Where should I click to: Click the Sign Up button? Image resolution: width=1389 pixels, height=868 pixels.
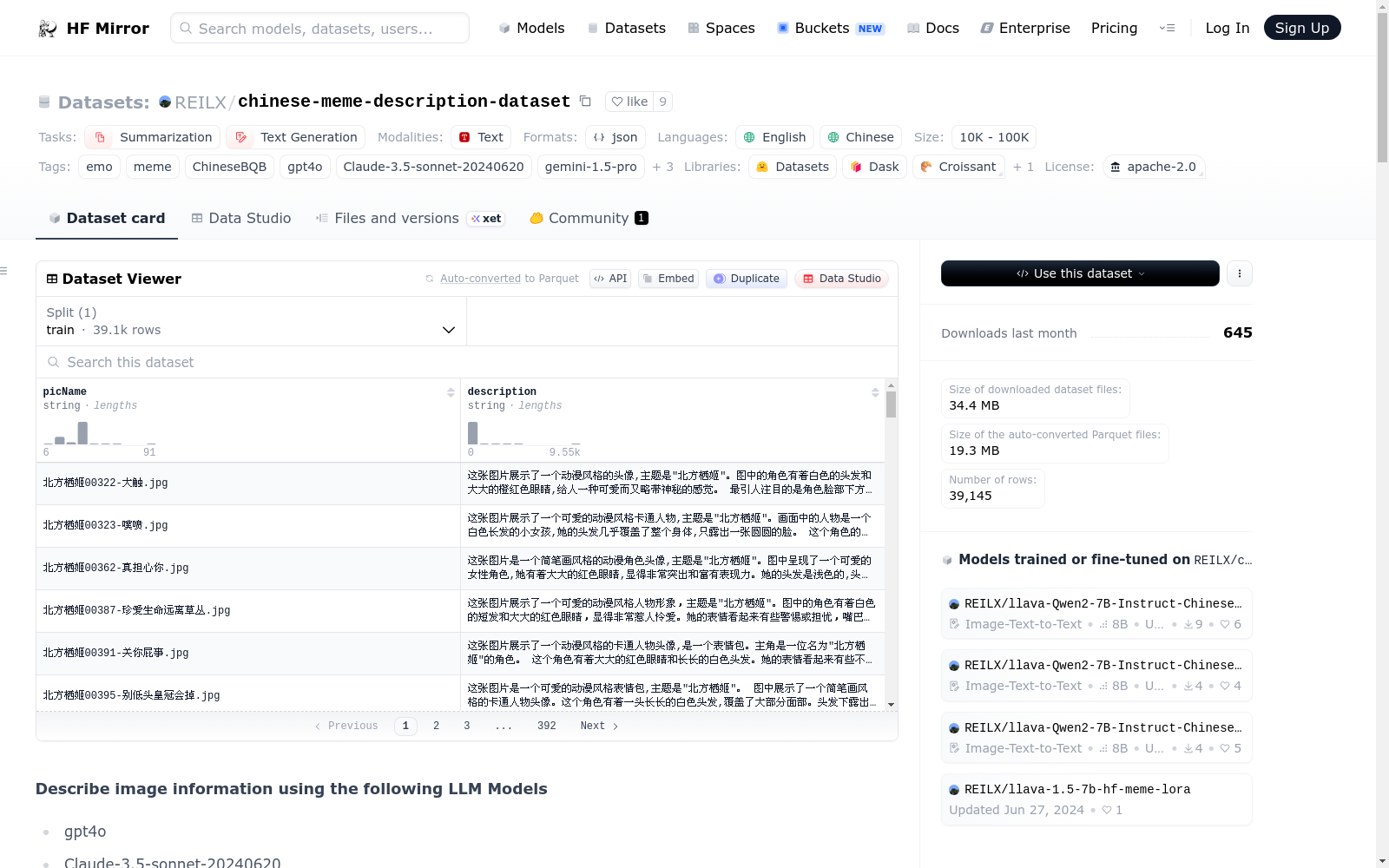tap(1301, 28)
